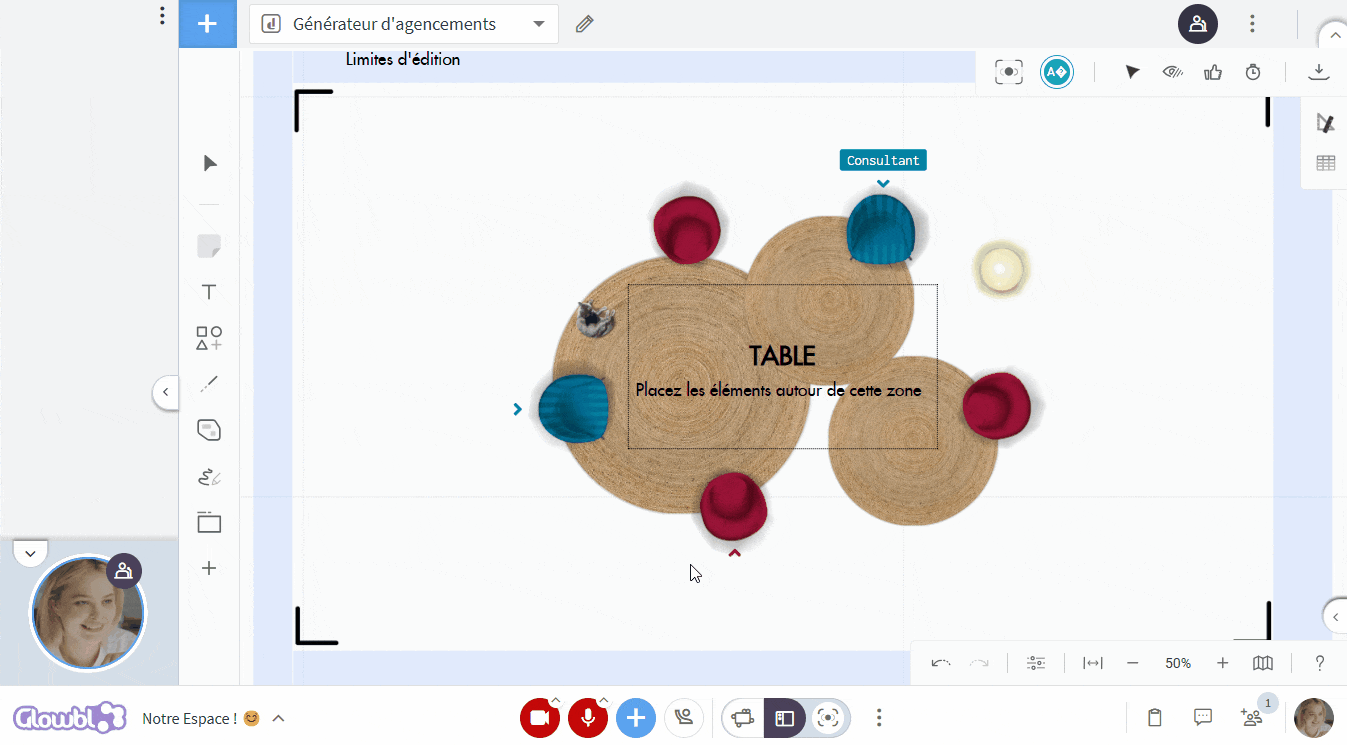Zoom in with the plus button
Screen dimensions: 1347x745
pyautogui.click(x=1222, y=663)
